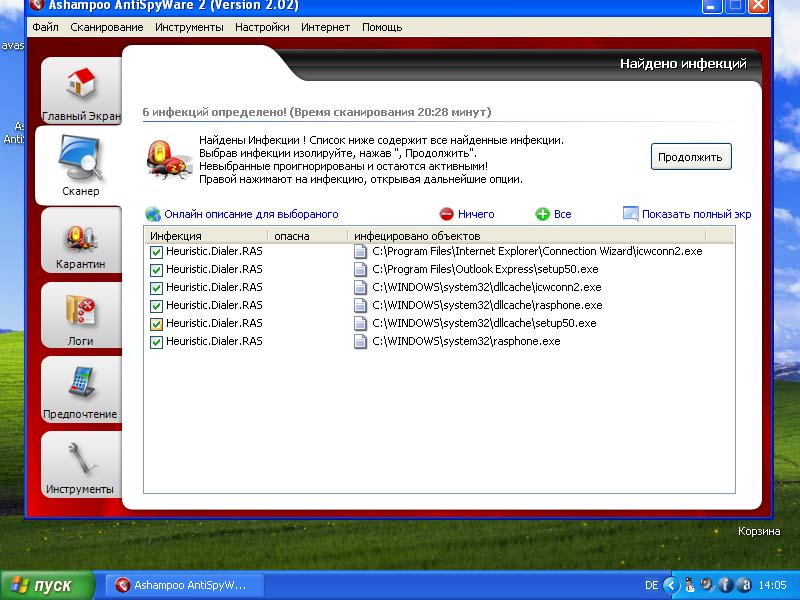Viewport: 800px width, 600px height.
Task: Open Онлайн описание для выбораного link
Action: click(251, 214)
